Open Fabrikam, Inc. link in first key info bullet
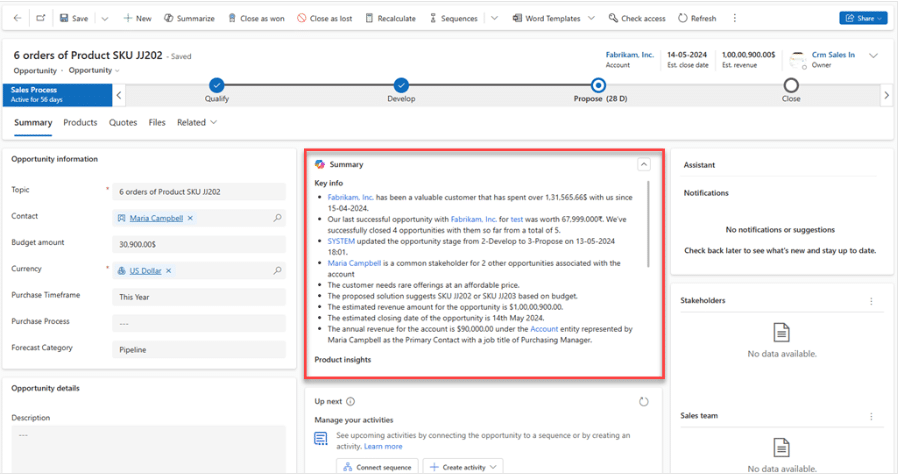Screen dimensions: 901x475 (351, 197)
